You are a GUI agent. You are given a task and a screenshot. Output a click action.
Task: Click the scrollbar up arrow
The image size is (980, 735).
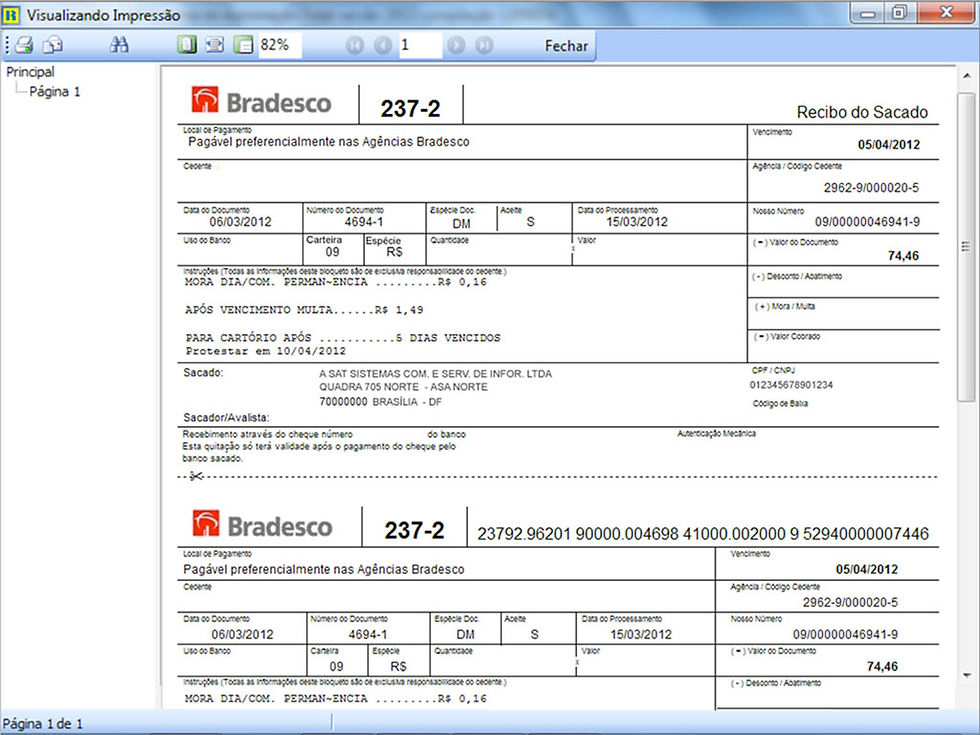point(967,76)
